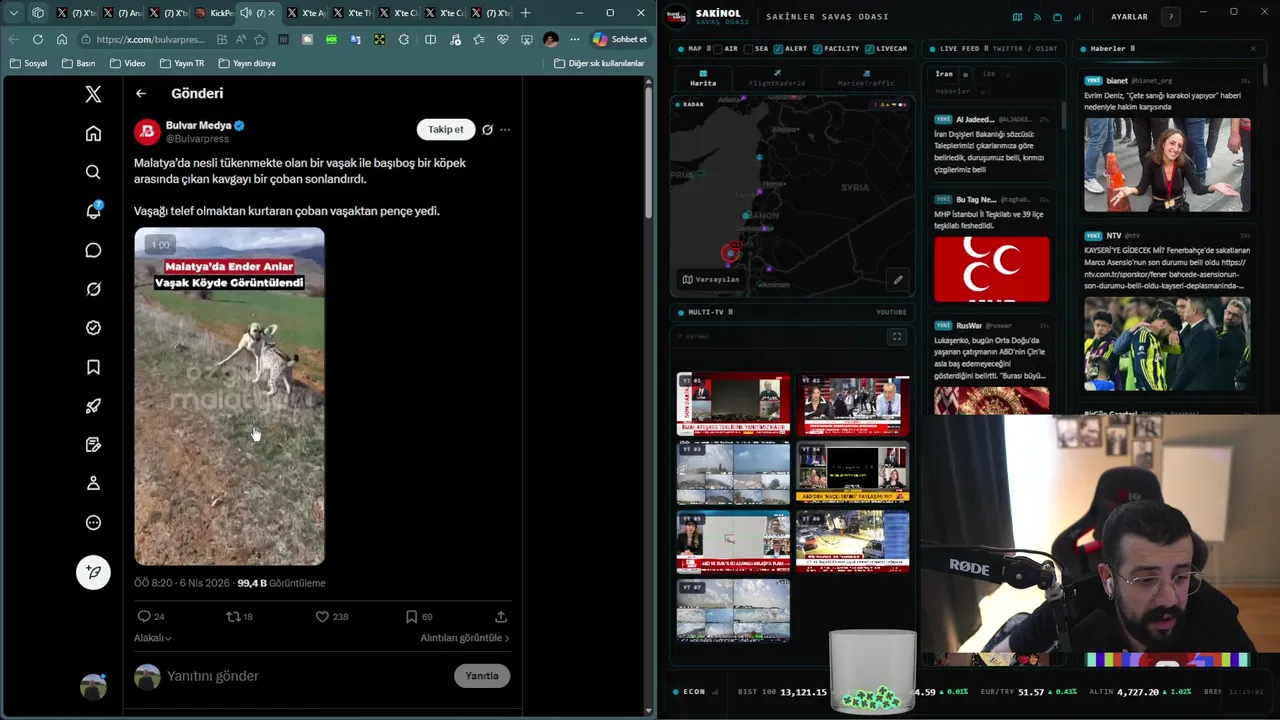Expand Multi-TV to fullscreen

point(897,337)
